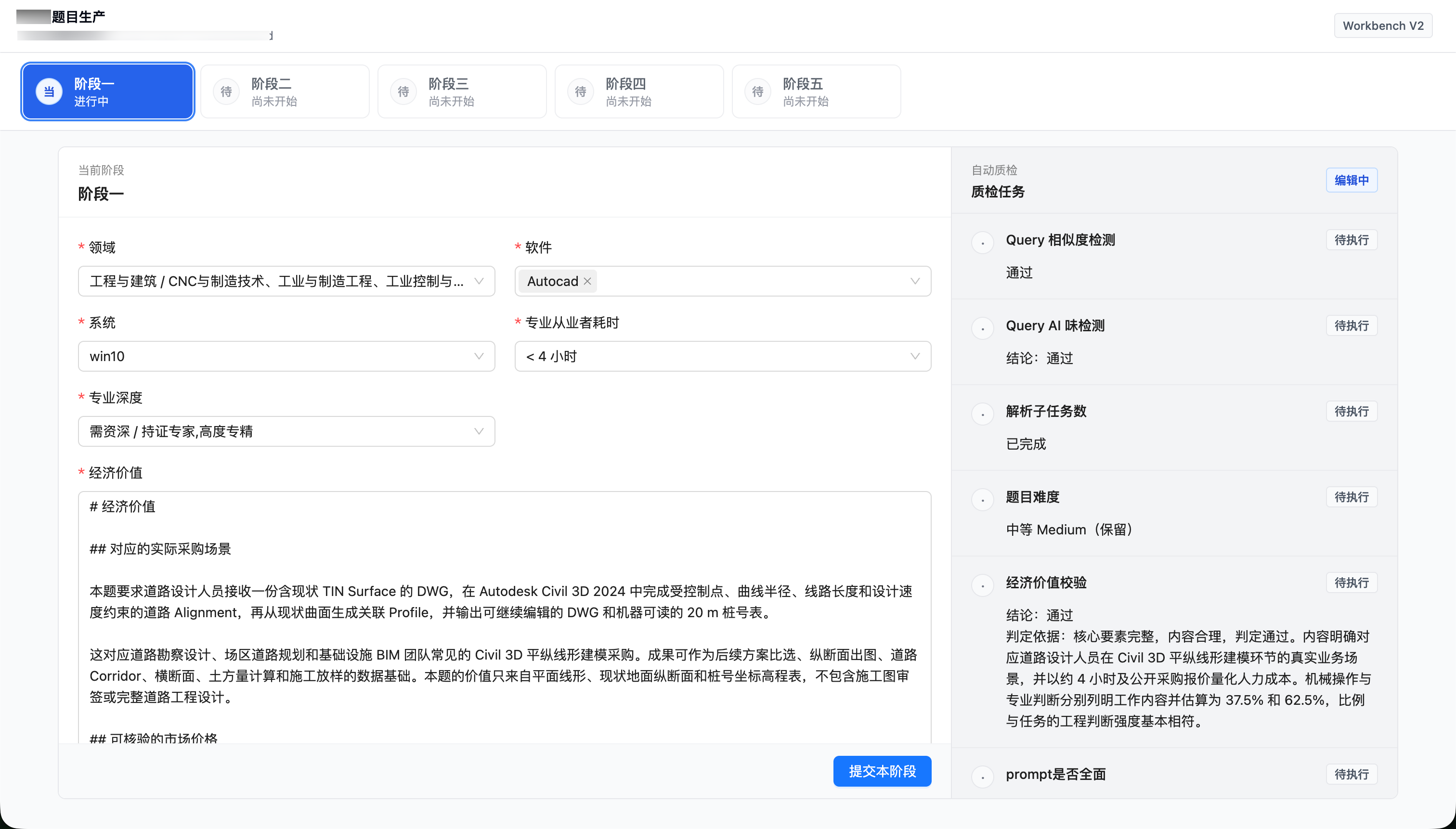The image size is (1456, 829).
Task: Click the 待执行 badge for 解析子任务数
Action: [x=1351, y=412]
